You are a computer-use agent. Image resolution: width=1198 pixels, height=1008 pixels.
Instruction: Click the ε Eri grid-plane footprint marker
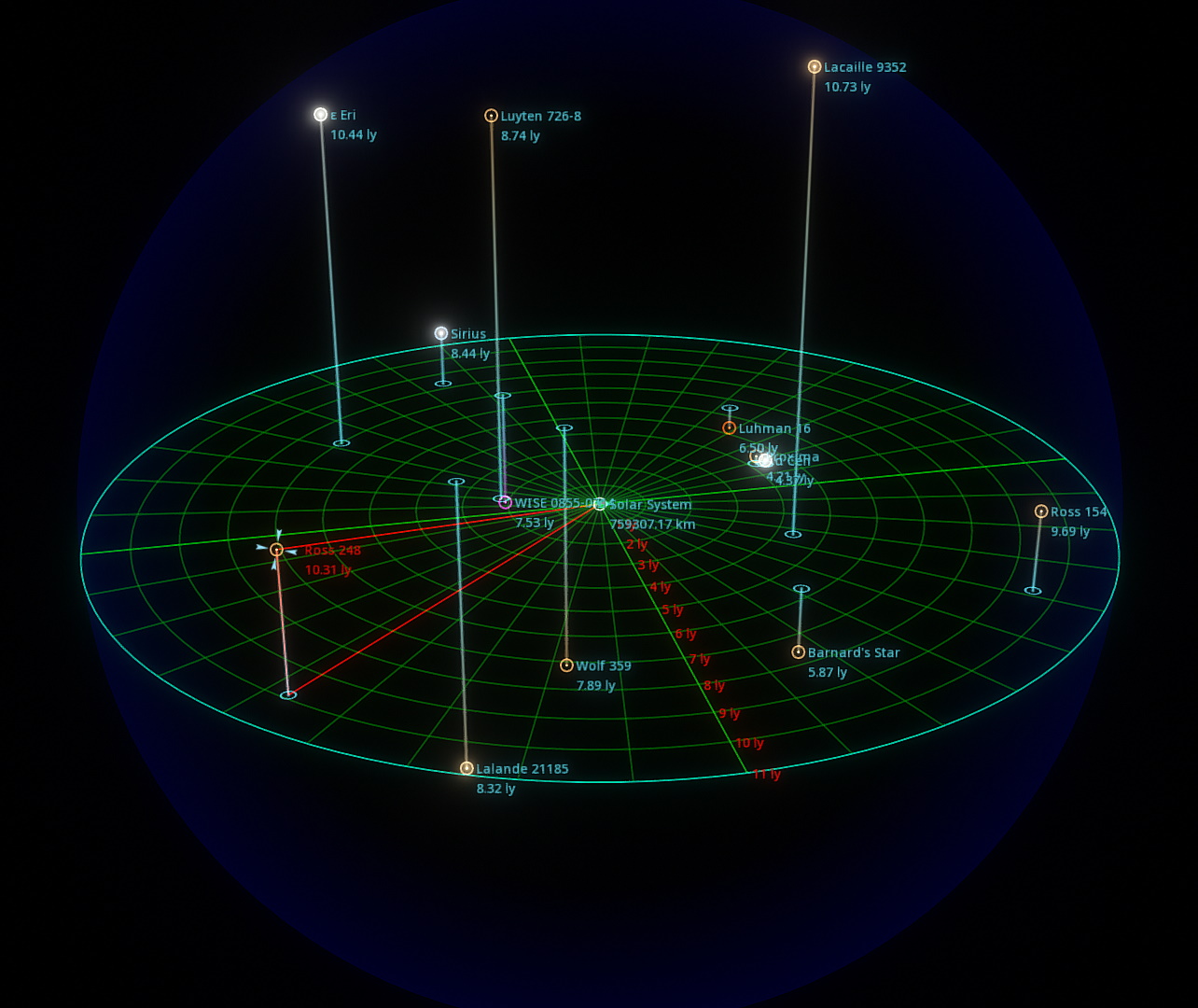click(341, 442)
